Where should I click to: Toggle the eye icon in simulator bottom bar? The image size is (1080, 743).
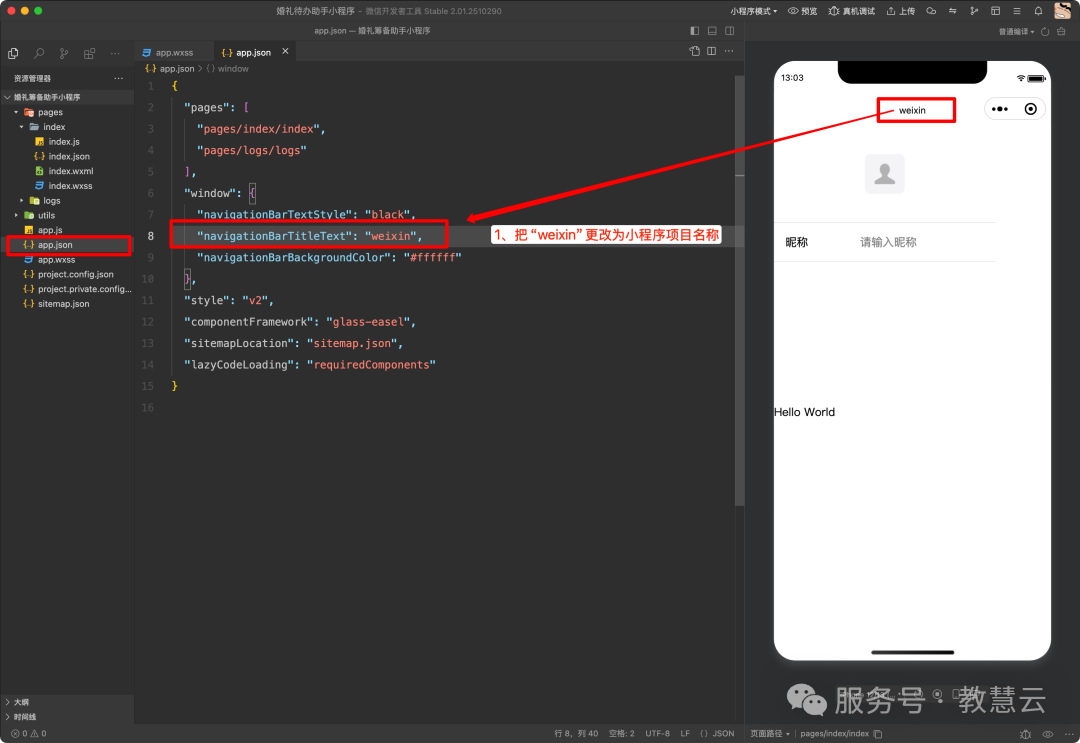pos(1048,734)
